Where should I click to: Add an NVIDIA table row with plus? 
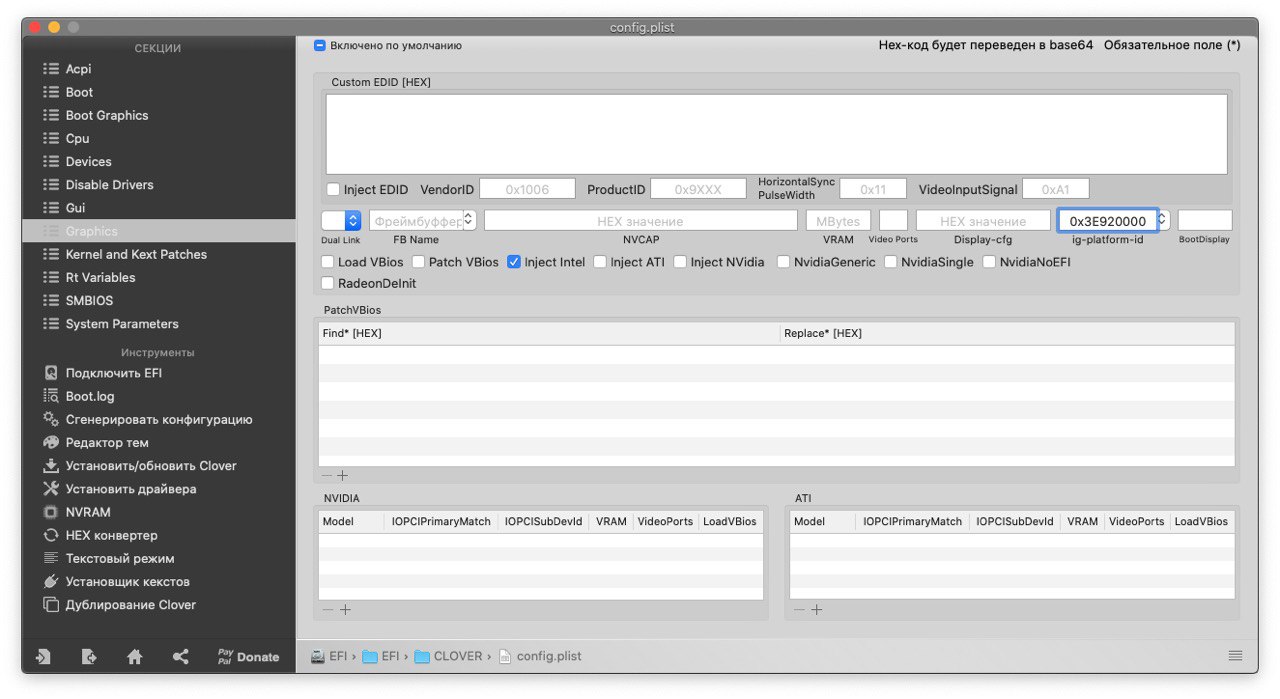tap(345, 609)
